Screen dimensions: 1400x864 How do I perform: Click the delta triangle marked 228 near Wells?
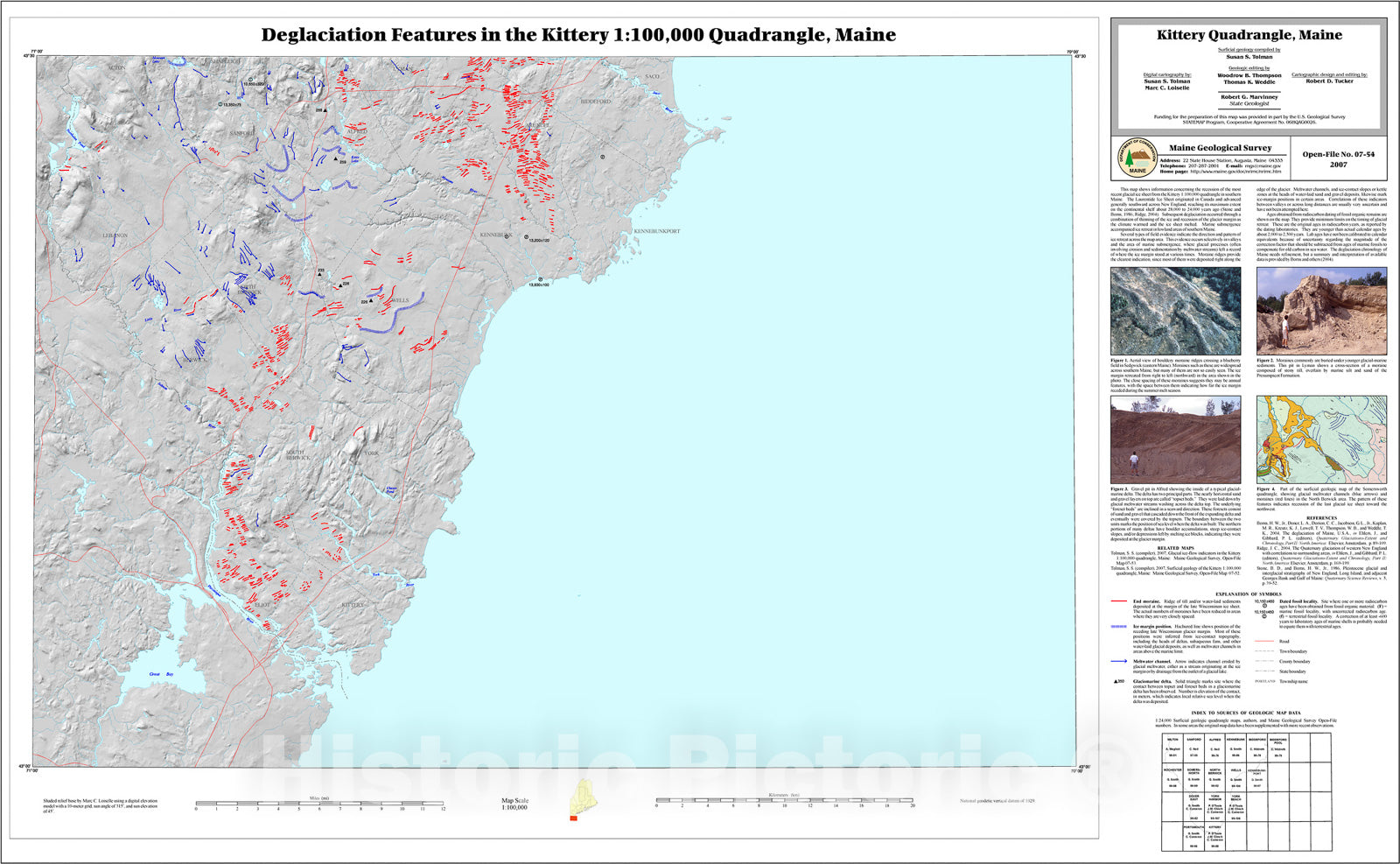coord(371,301)
